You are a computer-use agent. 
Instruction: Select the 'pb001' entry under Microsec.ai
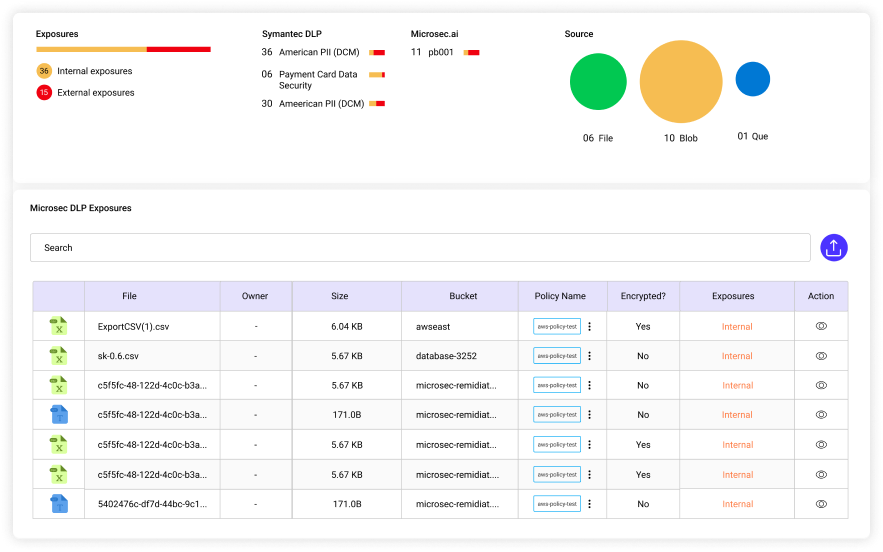[441, 52]
